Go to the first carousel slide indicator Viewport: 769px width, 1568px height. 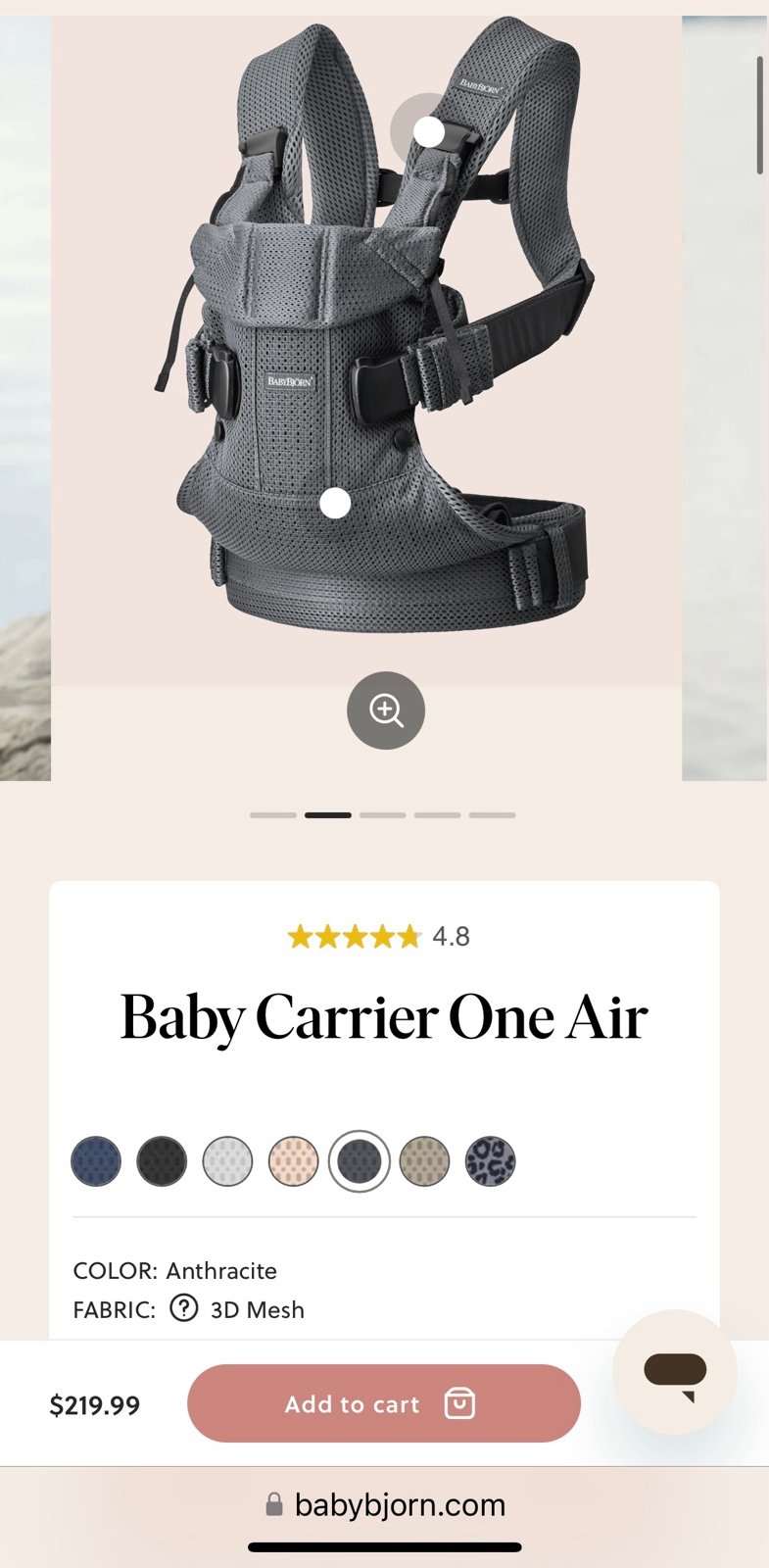tap(273, 814)
